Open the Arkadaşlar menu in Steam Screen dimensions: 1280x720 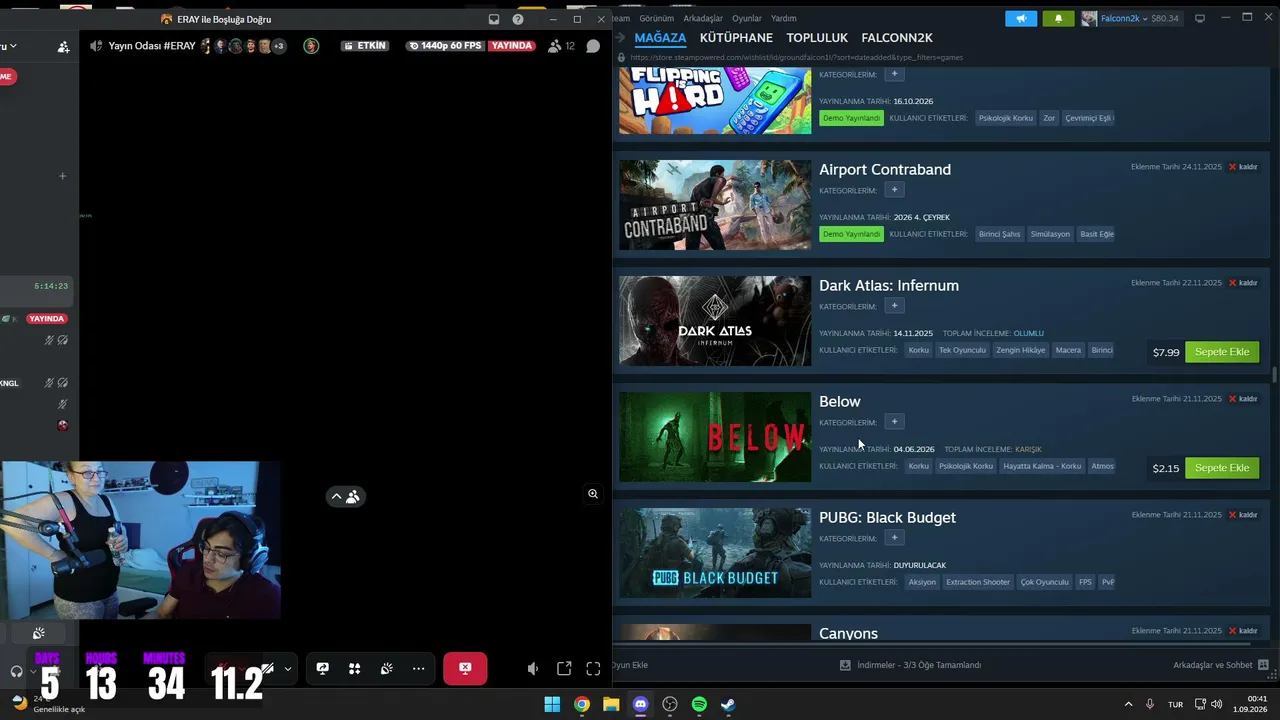coord(702,18)
